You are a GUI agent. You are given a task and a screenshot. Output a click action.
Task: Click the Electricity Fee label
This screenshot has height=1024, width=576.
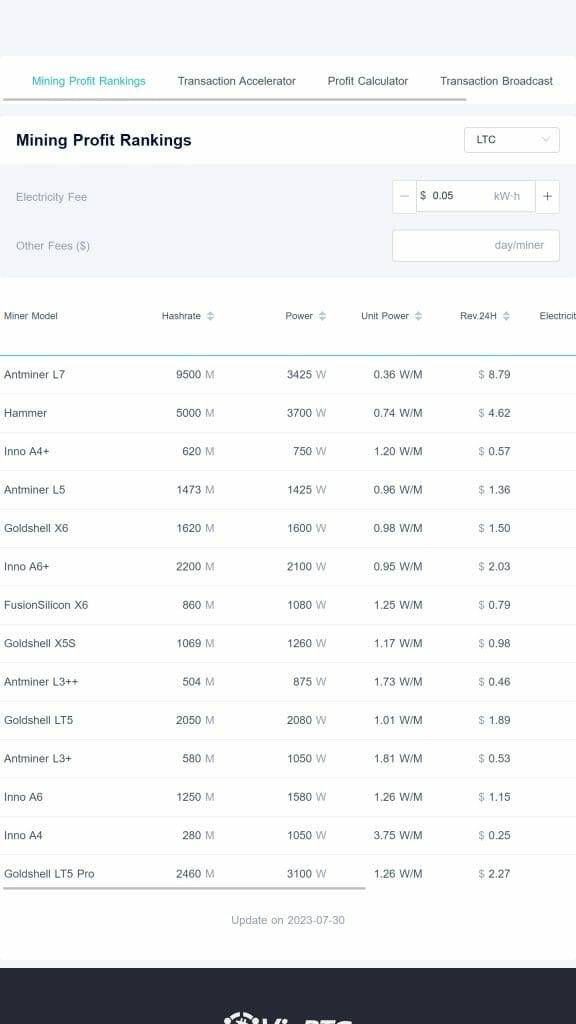(52, 197)
